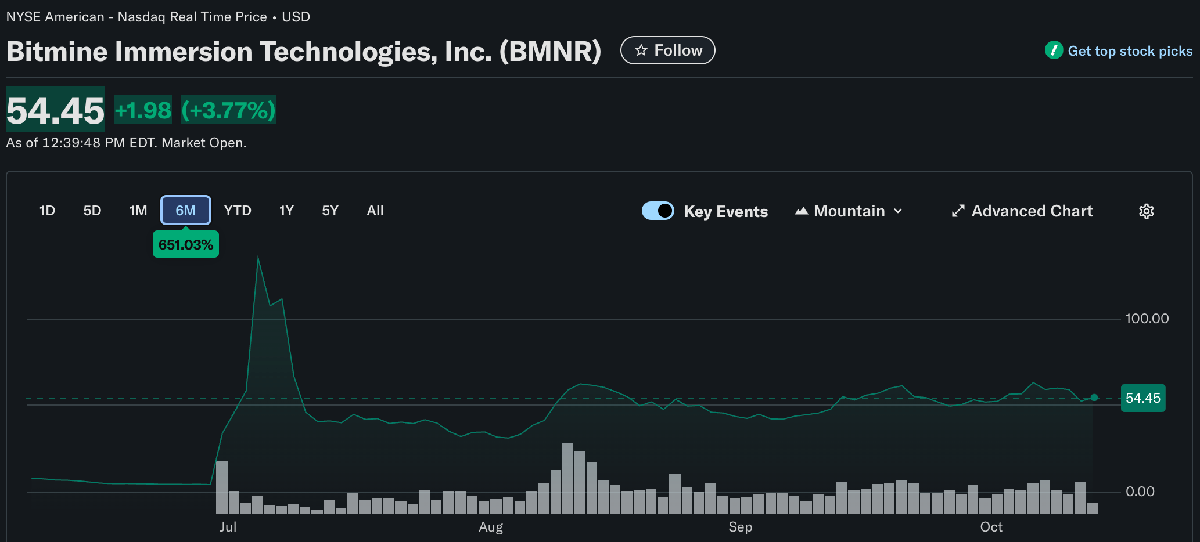Click the 0.00 axis label

click(x=1140, y=492)
